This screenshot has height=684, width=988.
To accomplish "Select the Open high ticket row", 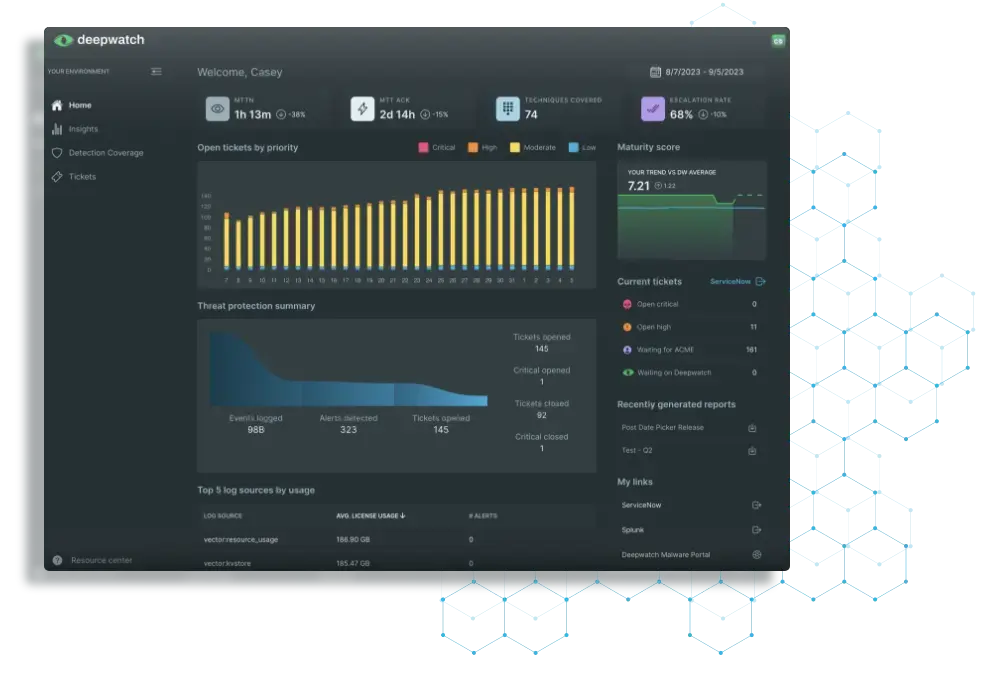I will (691, 327).
